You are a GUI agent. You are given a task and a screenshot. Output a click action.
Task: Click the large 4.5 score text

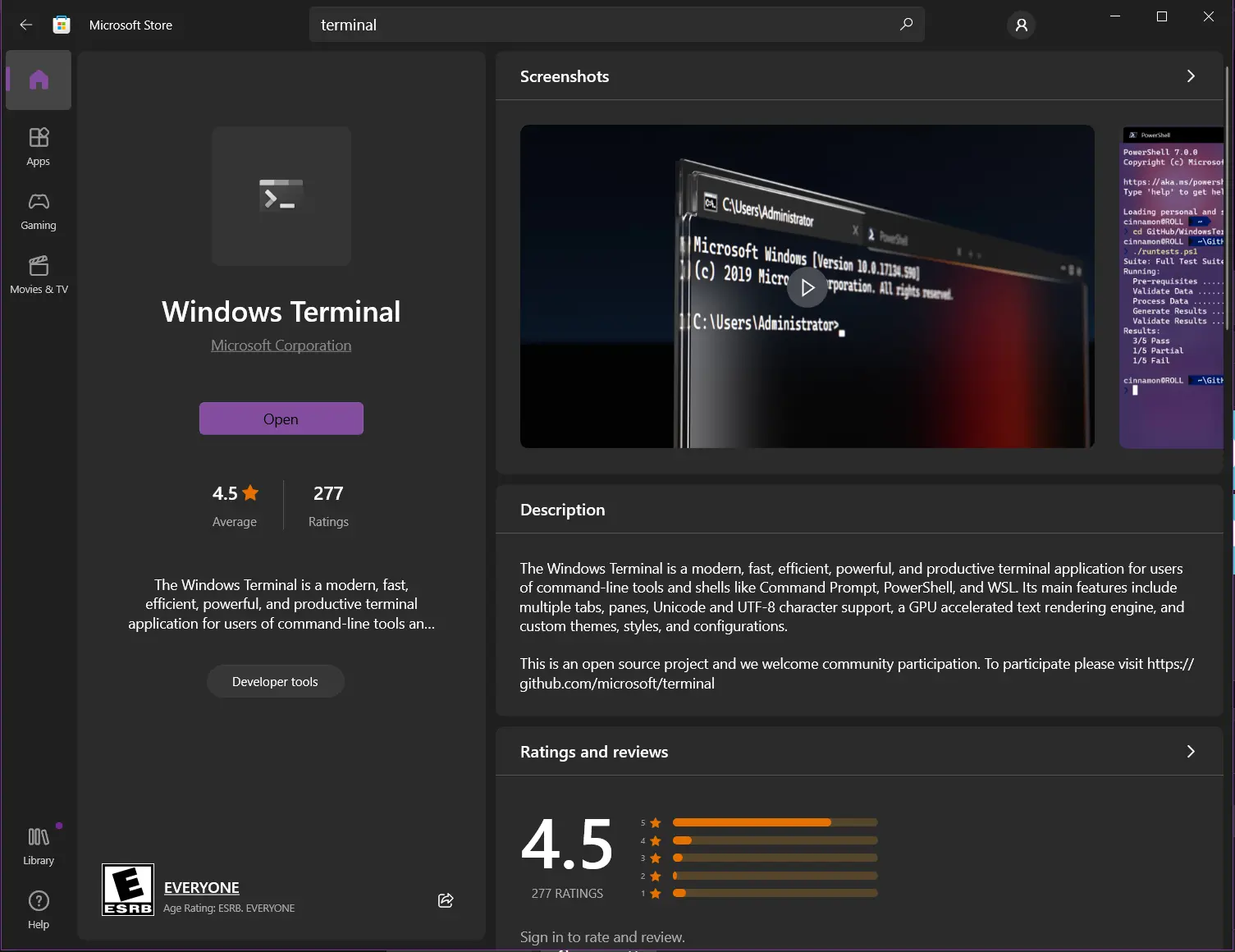(567, 844)
